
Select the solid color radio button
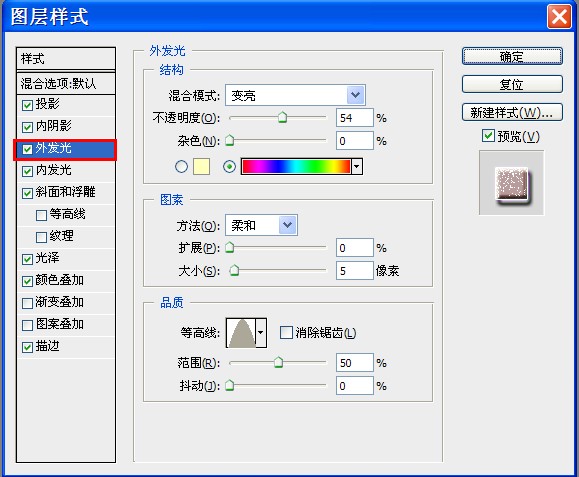tap(181, 167)
